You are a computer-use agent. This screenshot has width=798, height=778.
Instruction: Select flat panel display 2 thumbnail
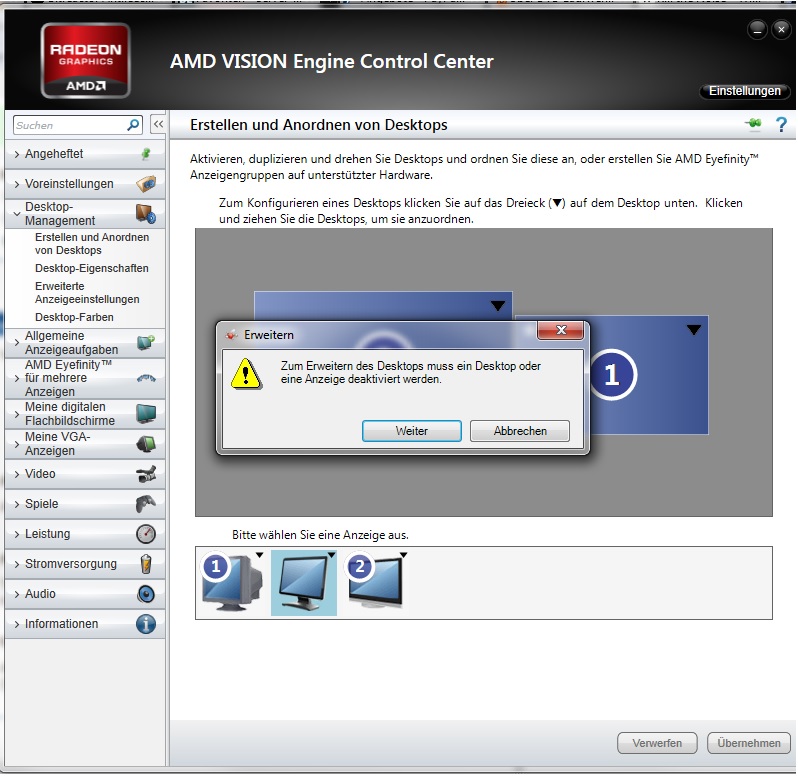376,582
